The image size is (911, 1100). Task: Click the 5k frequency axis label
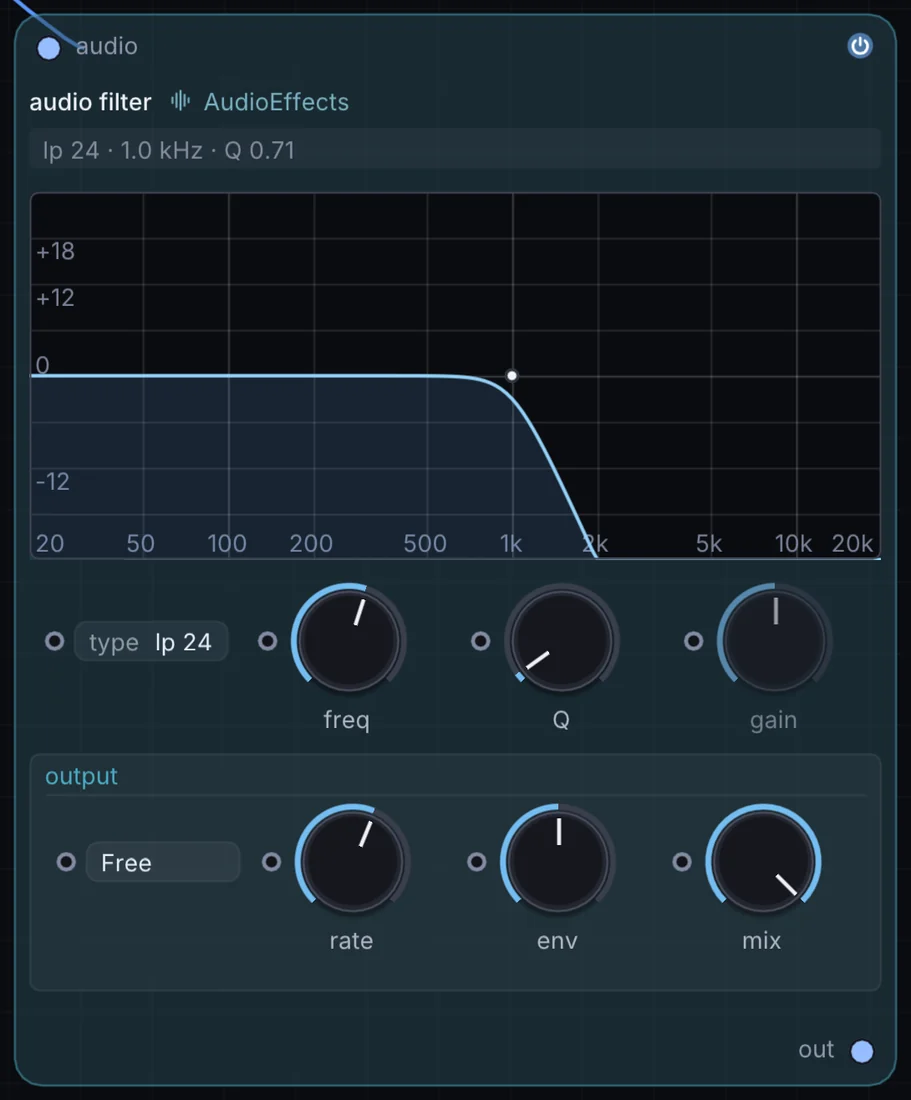click(708, 544)
